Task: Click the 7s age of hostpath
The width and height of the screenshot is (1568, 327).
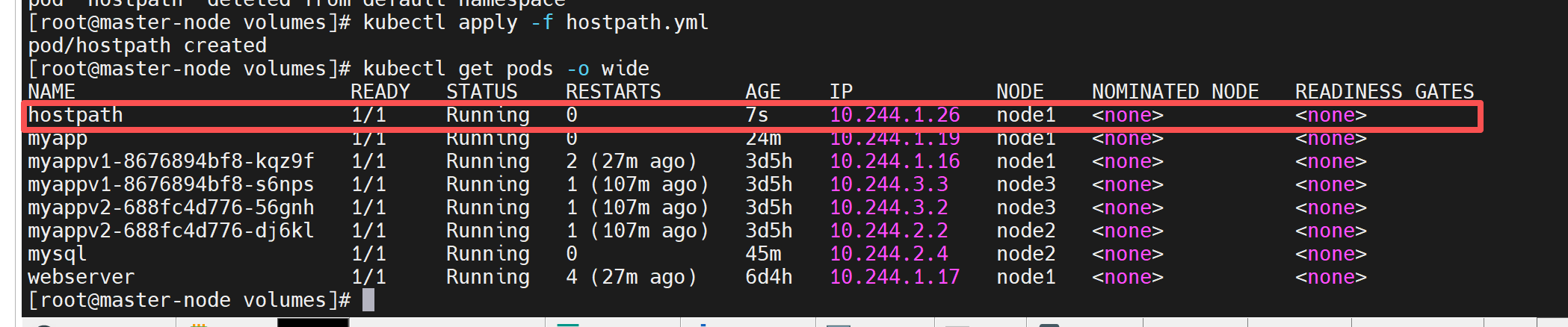Action: pyautogui.click(x=757, y=115)
